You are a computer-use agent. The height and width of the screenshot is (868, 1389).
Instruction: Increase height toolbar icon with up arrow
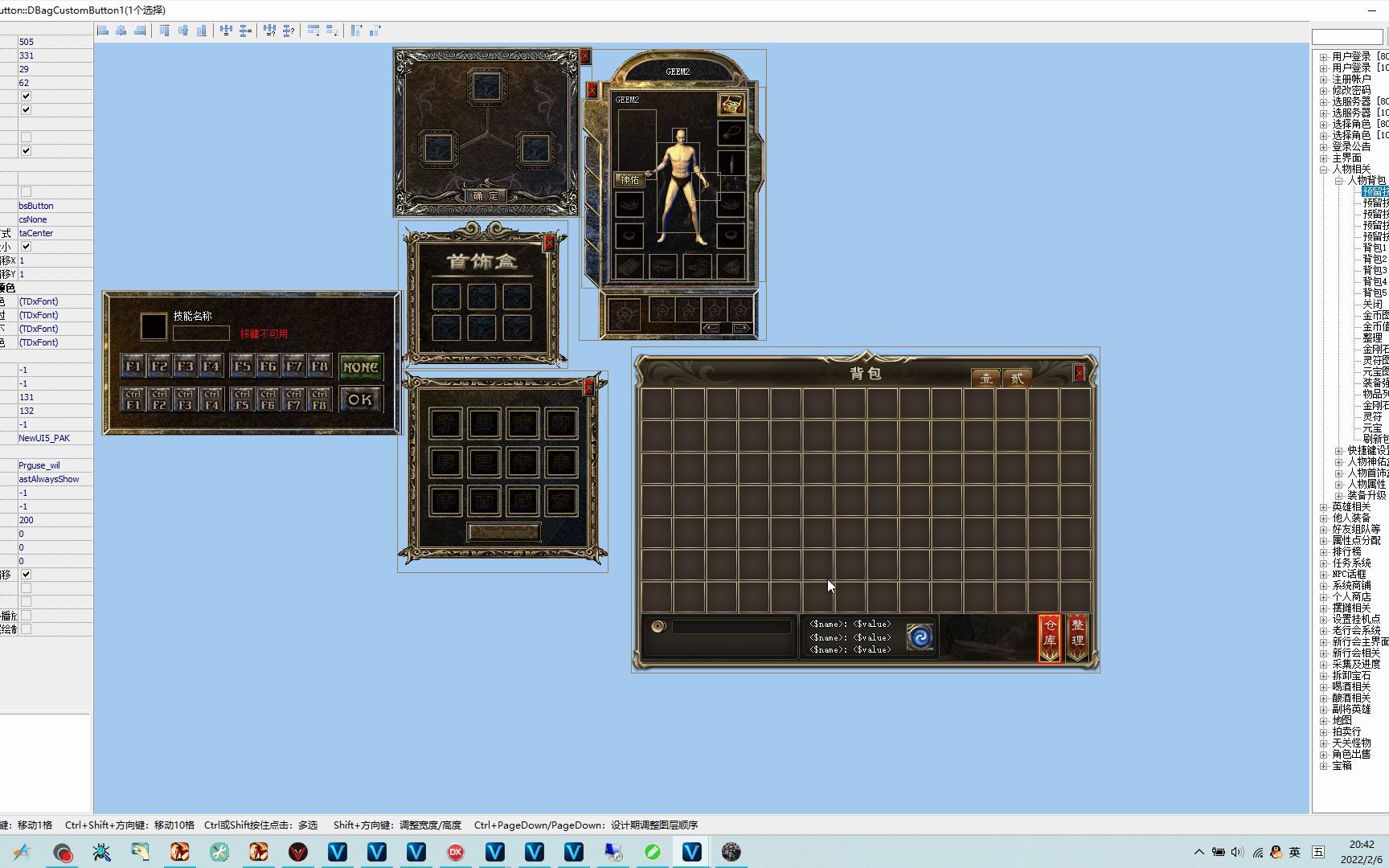coord(356,31)
